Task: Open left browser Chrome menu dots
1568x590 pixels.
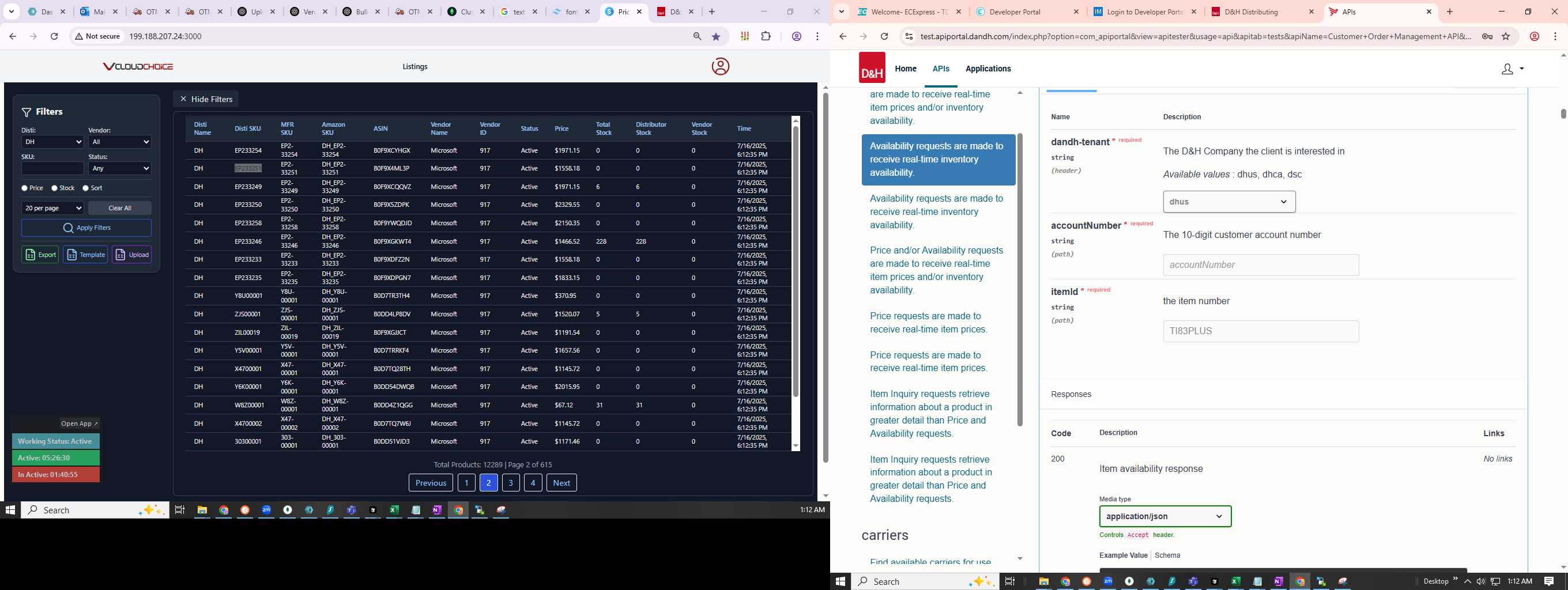Action: [817, 36]
